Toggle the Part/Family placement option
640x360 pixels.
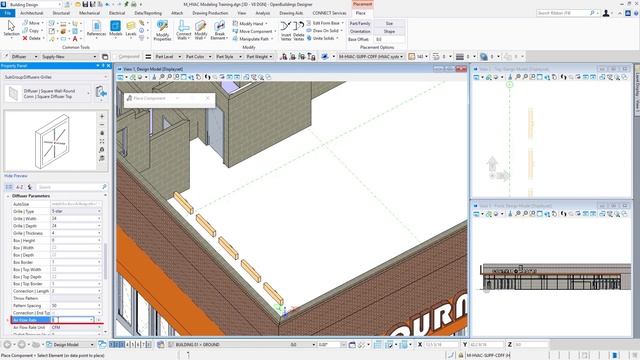tap(360, 24)
